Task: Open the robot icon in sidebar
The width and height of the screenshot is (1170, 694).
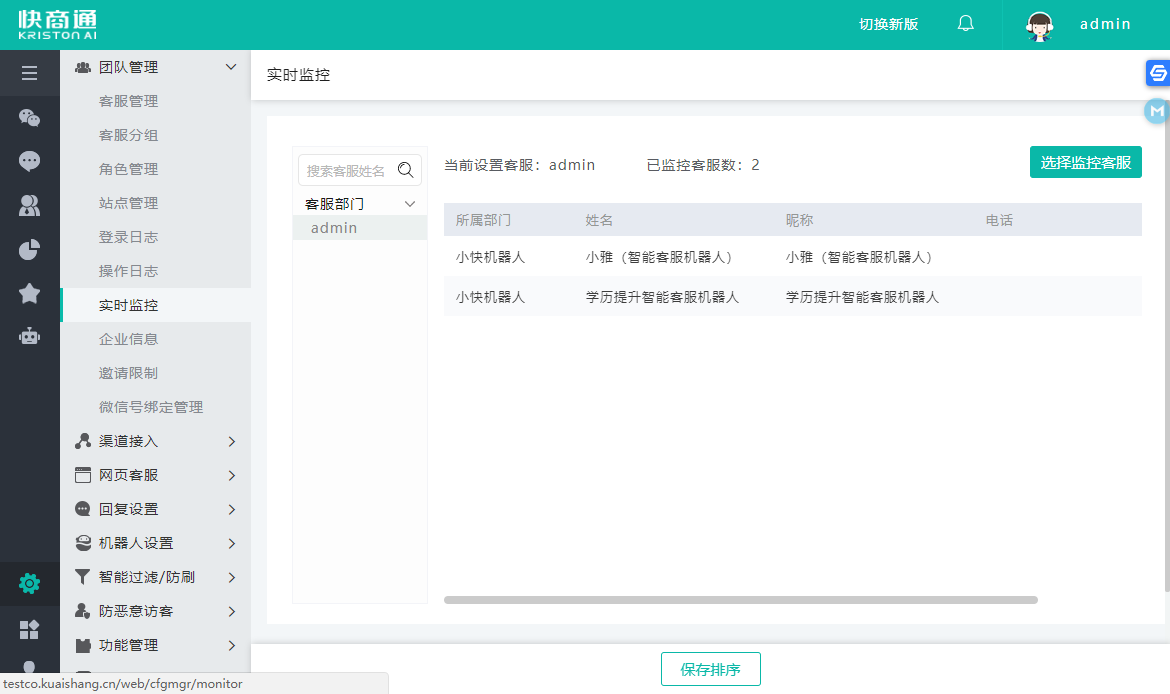Action: point(29,336)
